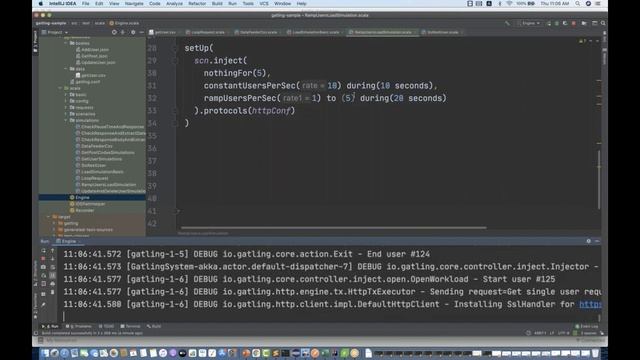
Task: Open RampUsersLoadSimulation in project tree
Action: point(108,184)
